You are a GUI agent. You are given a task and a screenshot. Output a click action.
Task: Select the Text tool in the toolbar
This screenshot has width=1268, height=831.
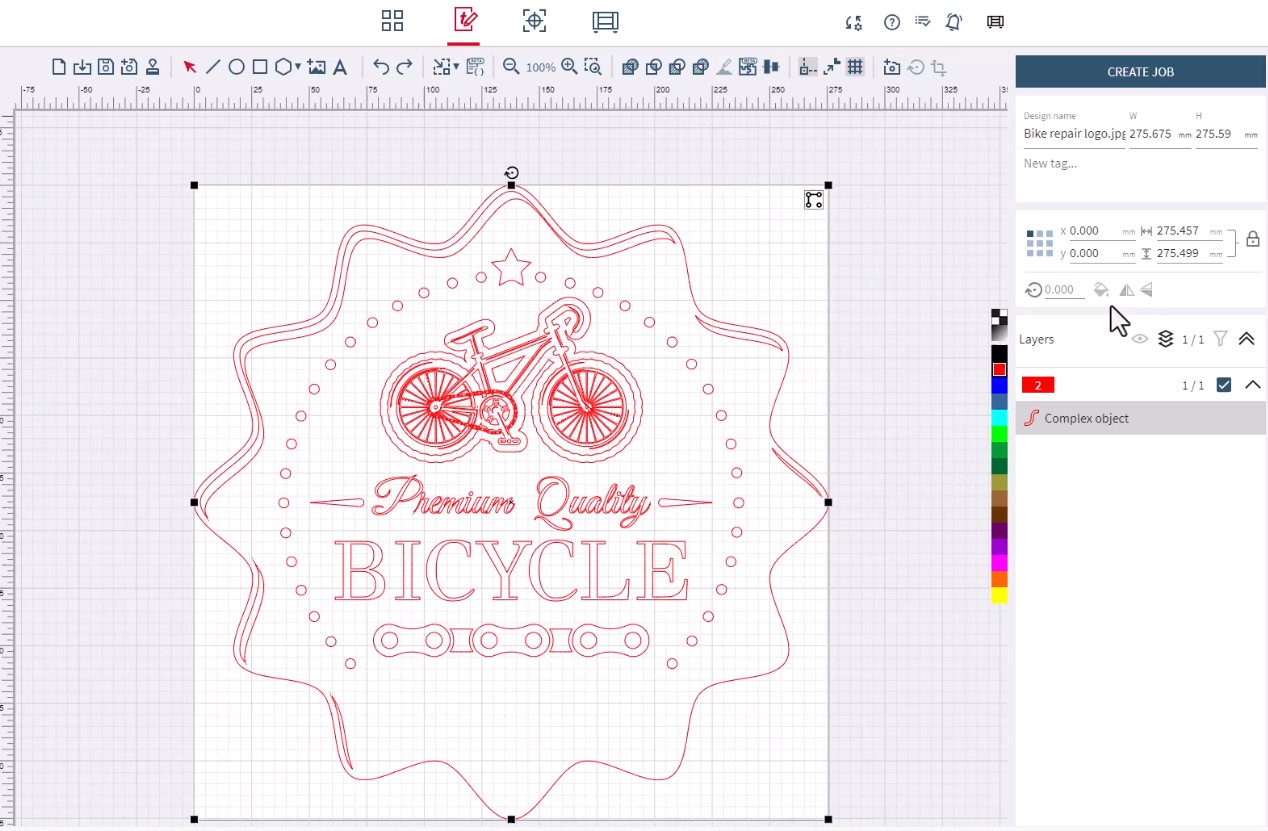coord(340,67)
